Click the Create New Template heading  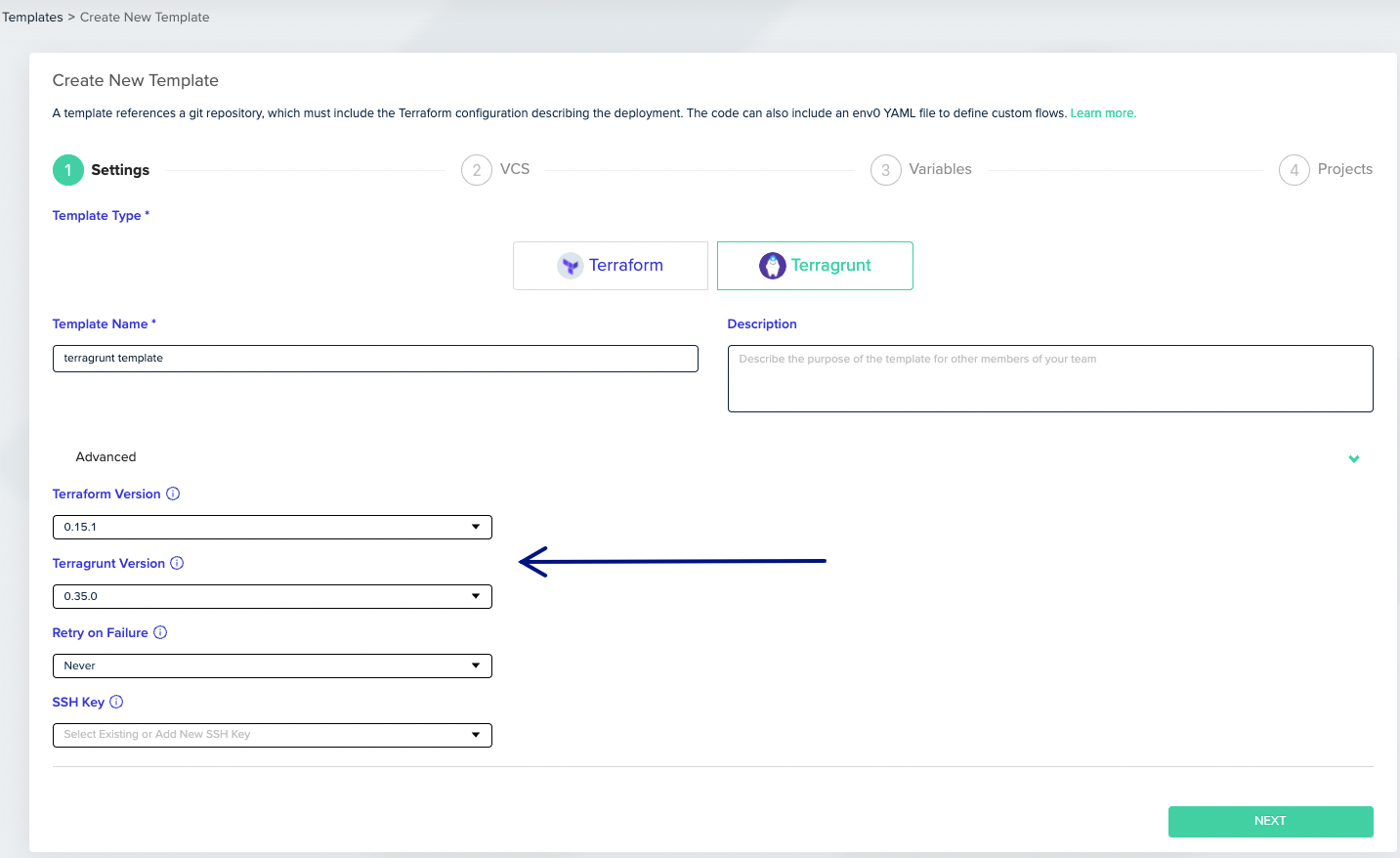136,80
